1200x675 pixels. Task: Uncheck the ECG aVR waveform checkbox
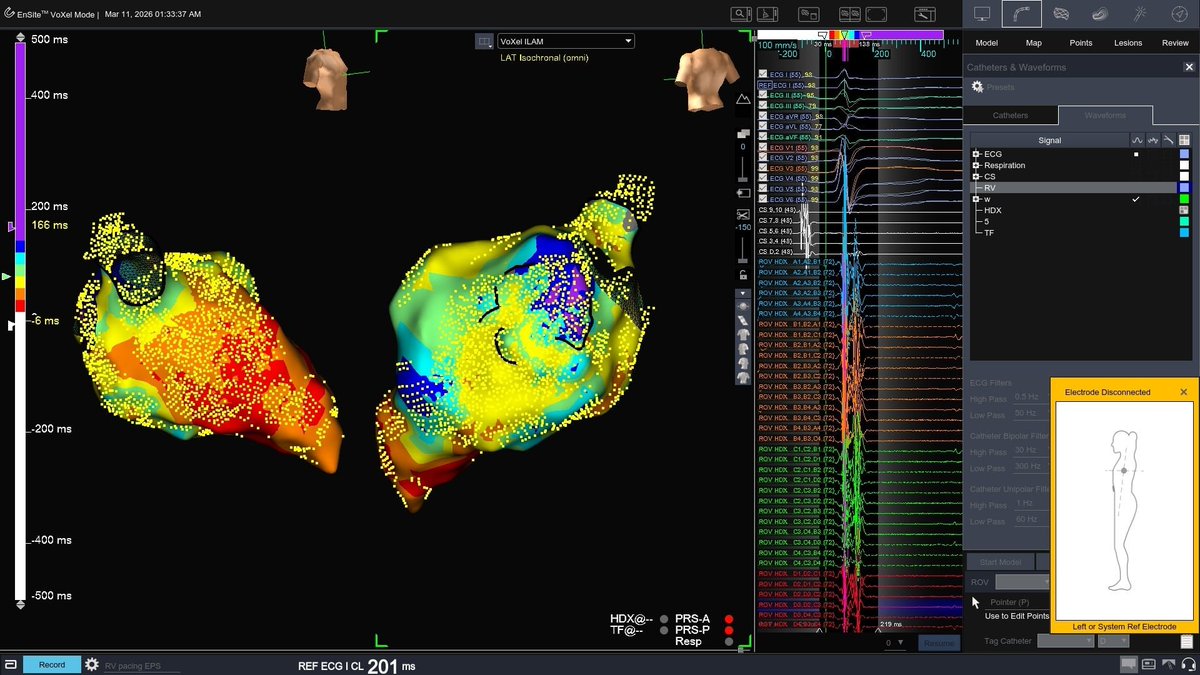763,116
